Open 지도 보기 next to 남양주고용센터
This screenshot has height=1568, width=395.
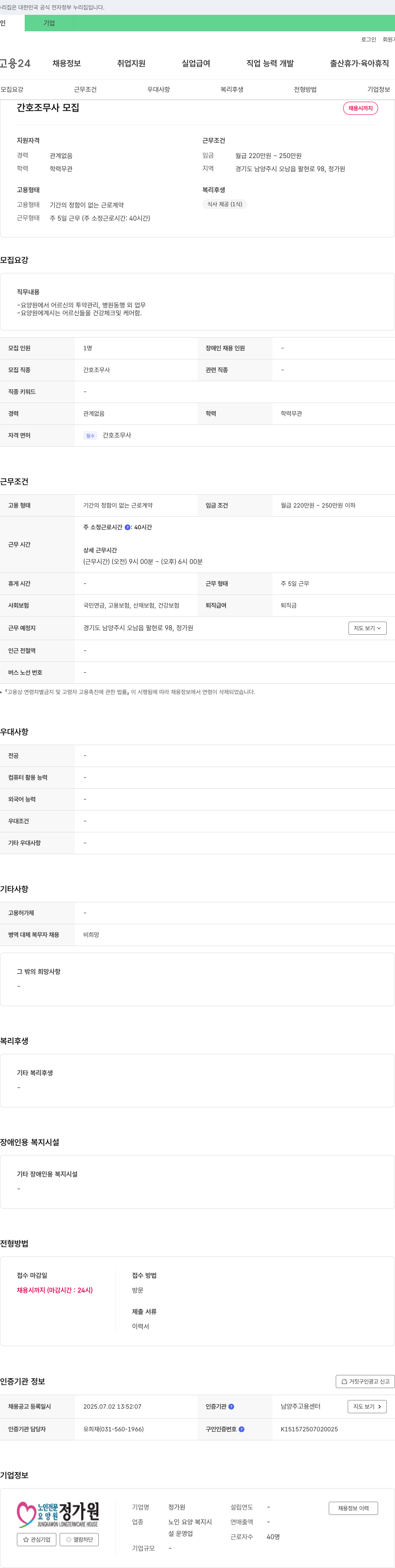(x=367, y=1407)
